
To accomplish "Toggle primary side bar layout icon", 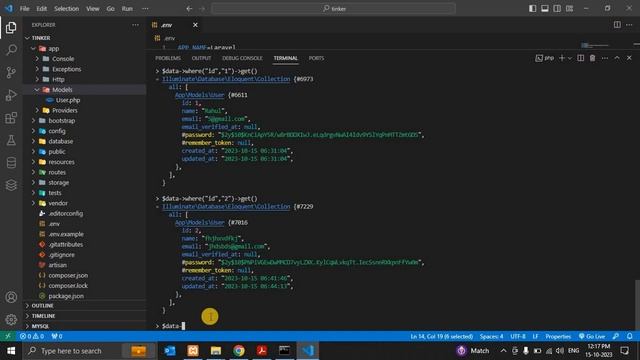I will click(x=532, y=9).
